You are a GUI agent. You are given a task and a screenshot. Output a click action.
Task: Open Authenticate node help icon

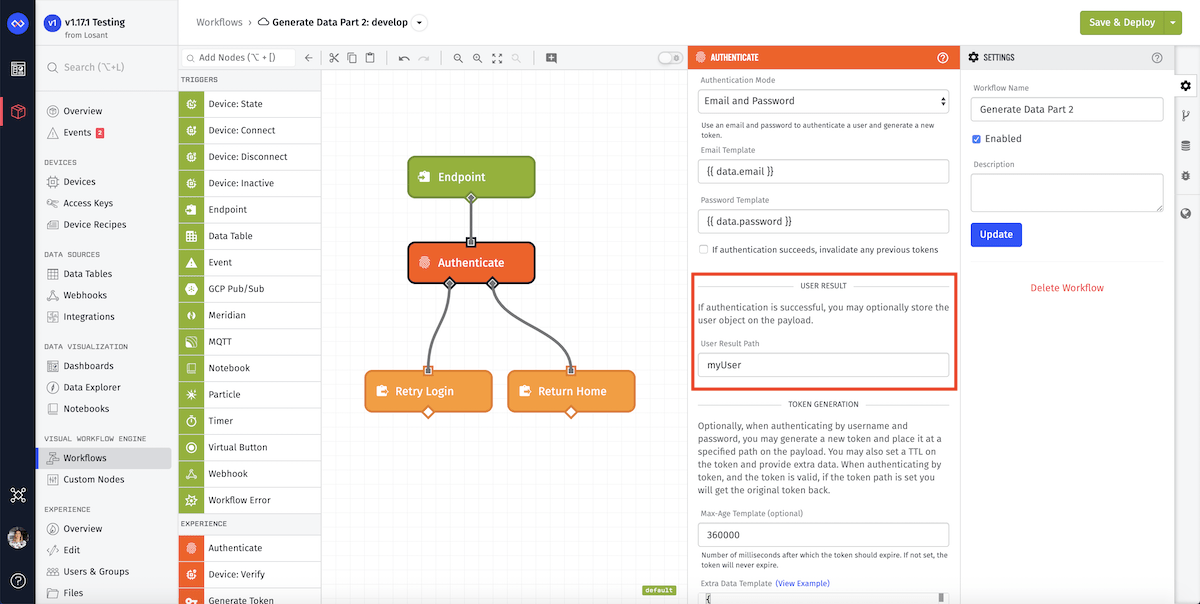pos(942,58)
